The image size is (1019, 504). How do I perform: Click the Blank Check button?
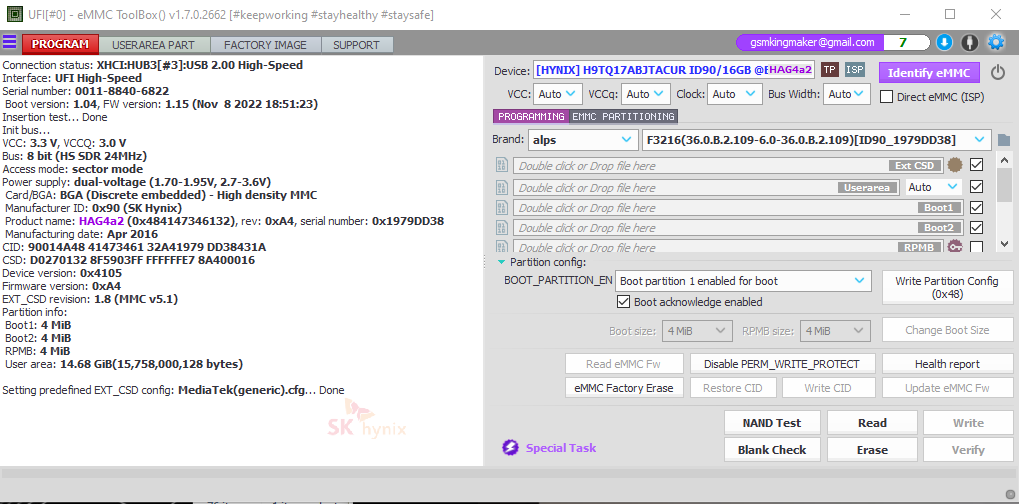point(772,449)
